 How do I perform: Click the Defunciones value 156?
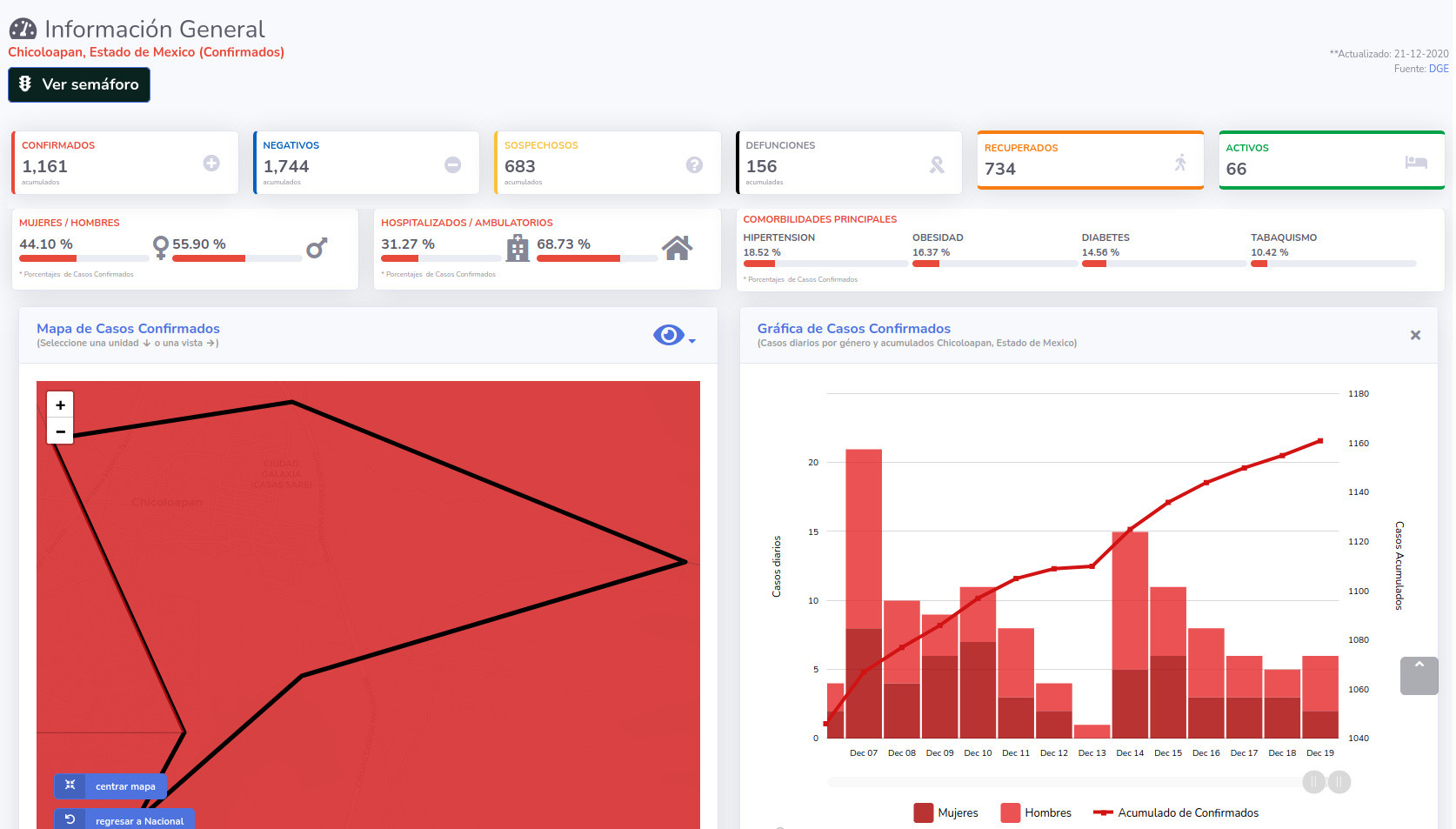click(x=761, y=166)
